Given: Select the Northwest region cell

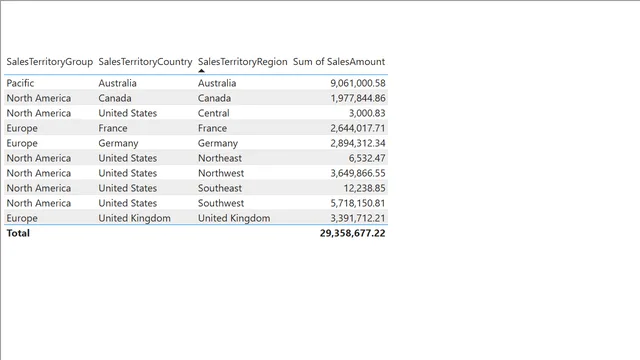Looking at the screenshot, I should 221,173.
